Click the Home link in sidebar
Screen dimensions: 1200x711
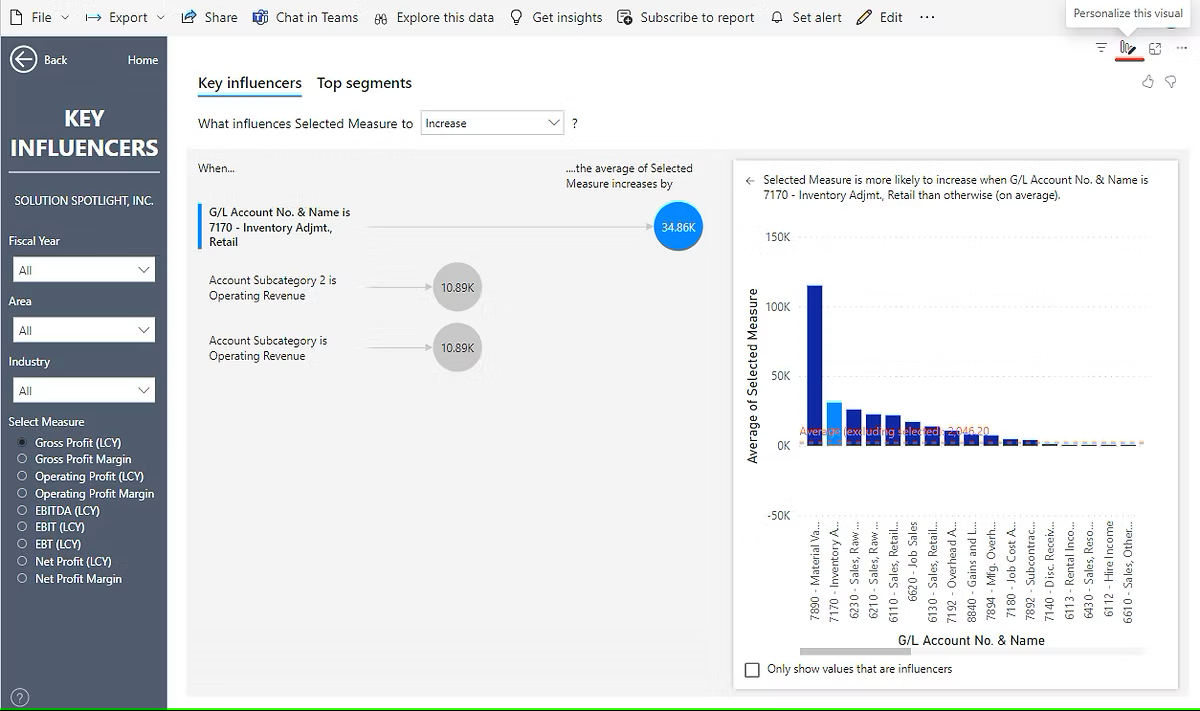(143, 60)
